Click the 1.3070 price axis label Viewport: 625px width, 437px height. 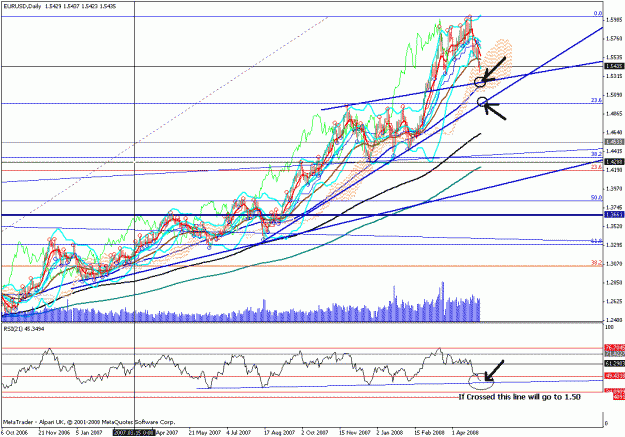tap(614, 264)
